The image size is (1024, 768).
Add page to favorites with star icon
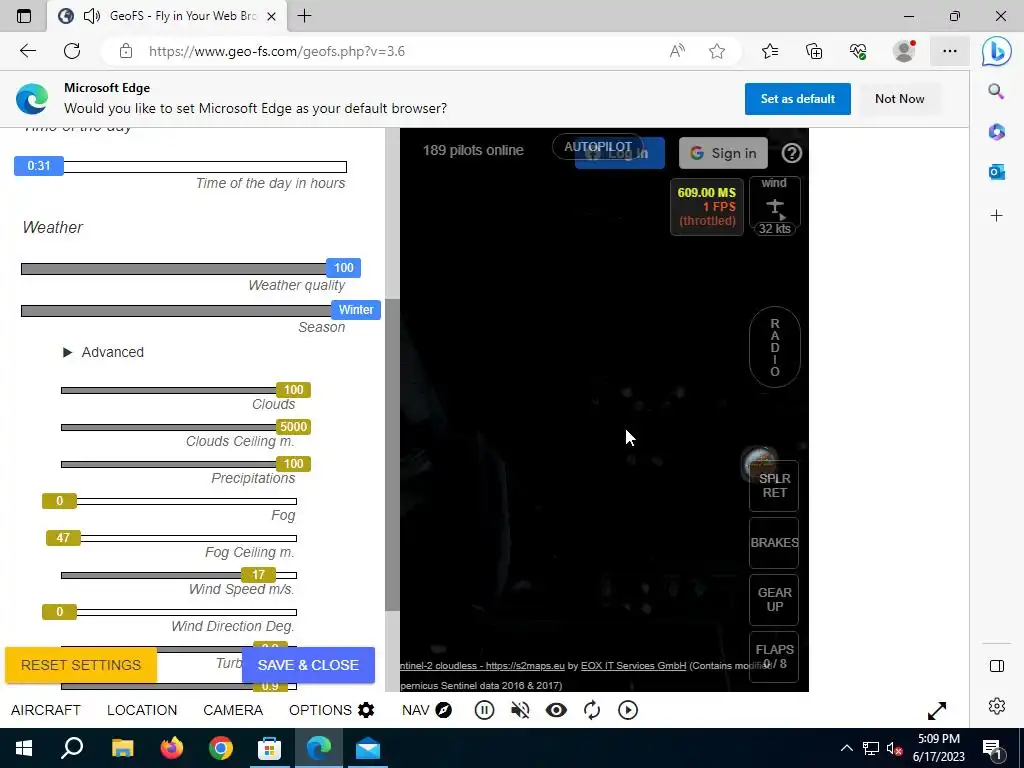(x=717, y=51)
